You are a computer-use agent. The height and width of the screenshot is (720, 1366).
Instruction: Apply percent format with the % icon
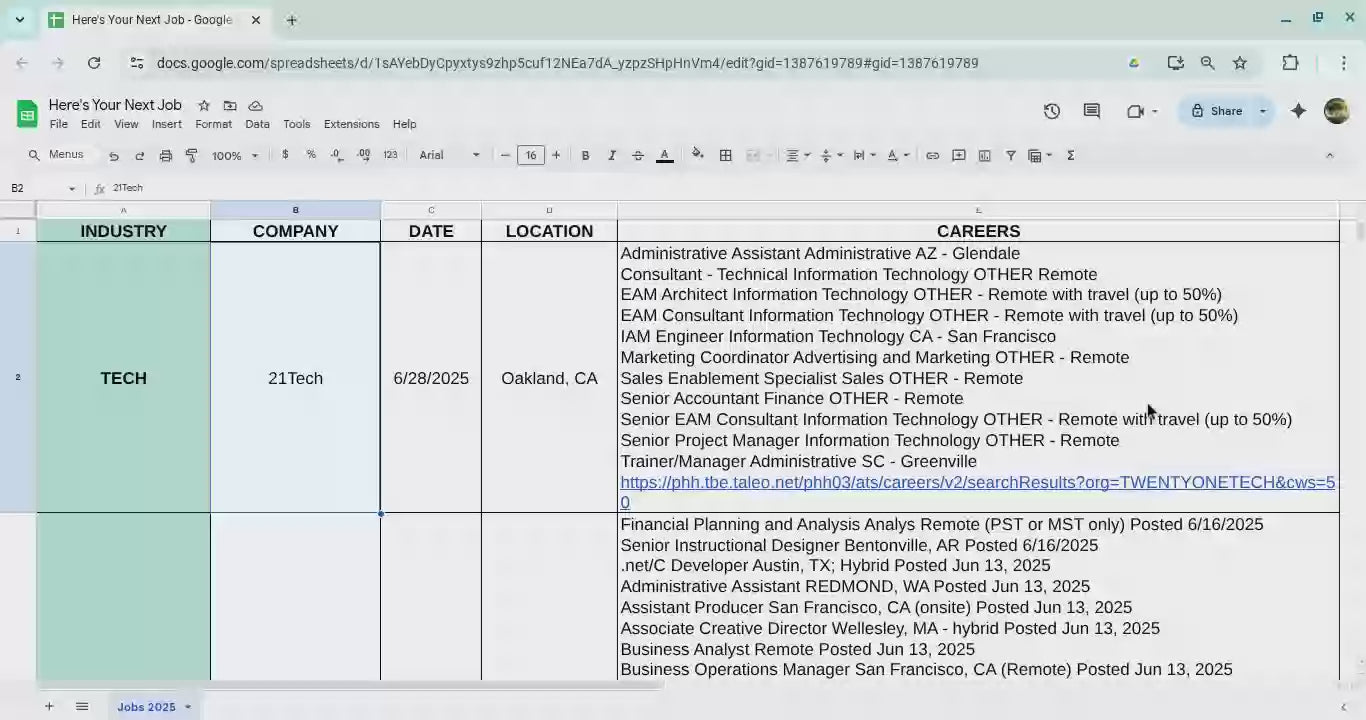coord(311,155)
